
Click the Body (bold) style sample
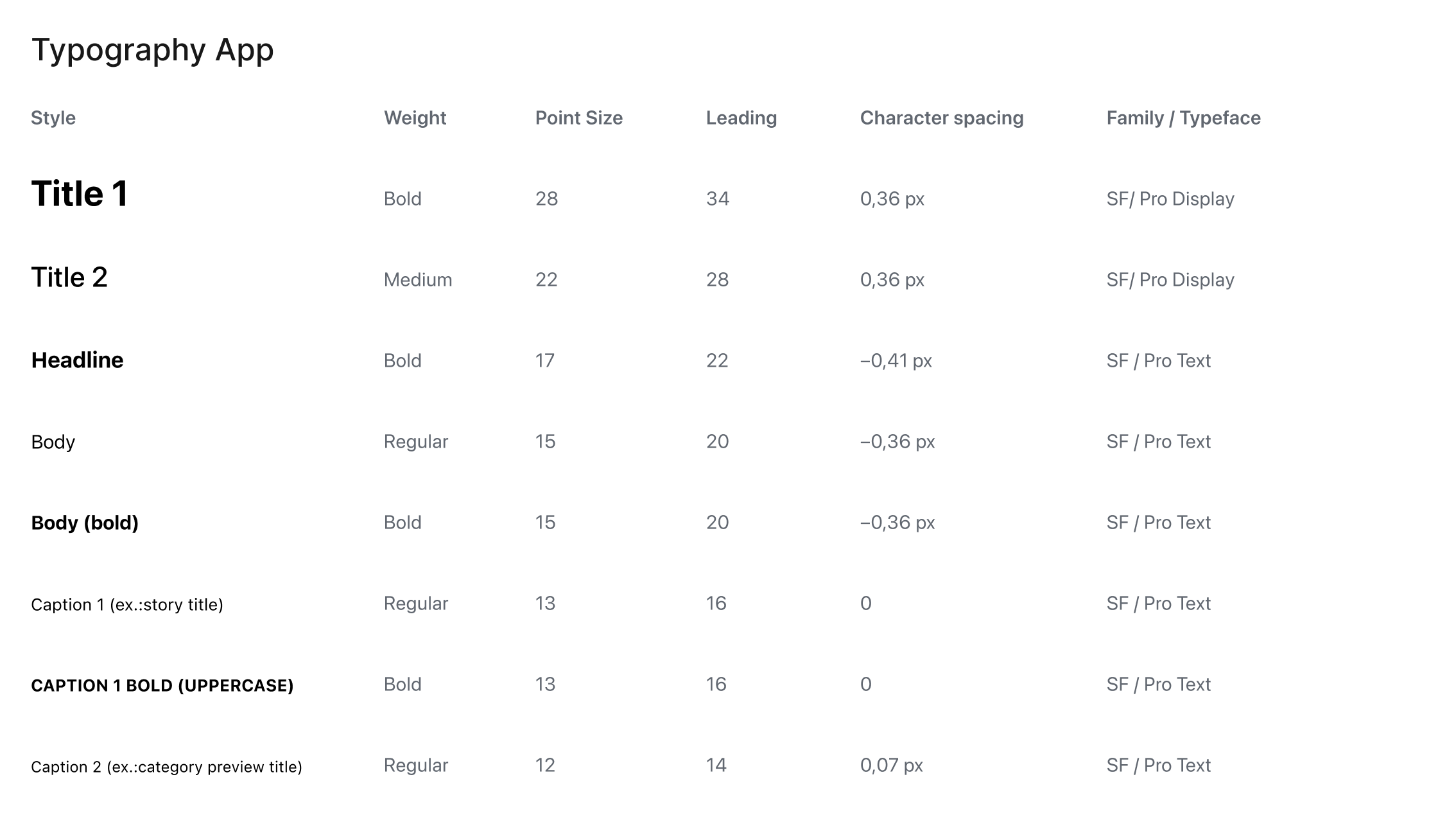pos(85,523)
